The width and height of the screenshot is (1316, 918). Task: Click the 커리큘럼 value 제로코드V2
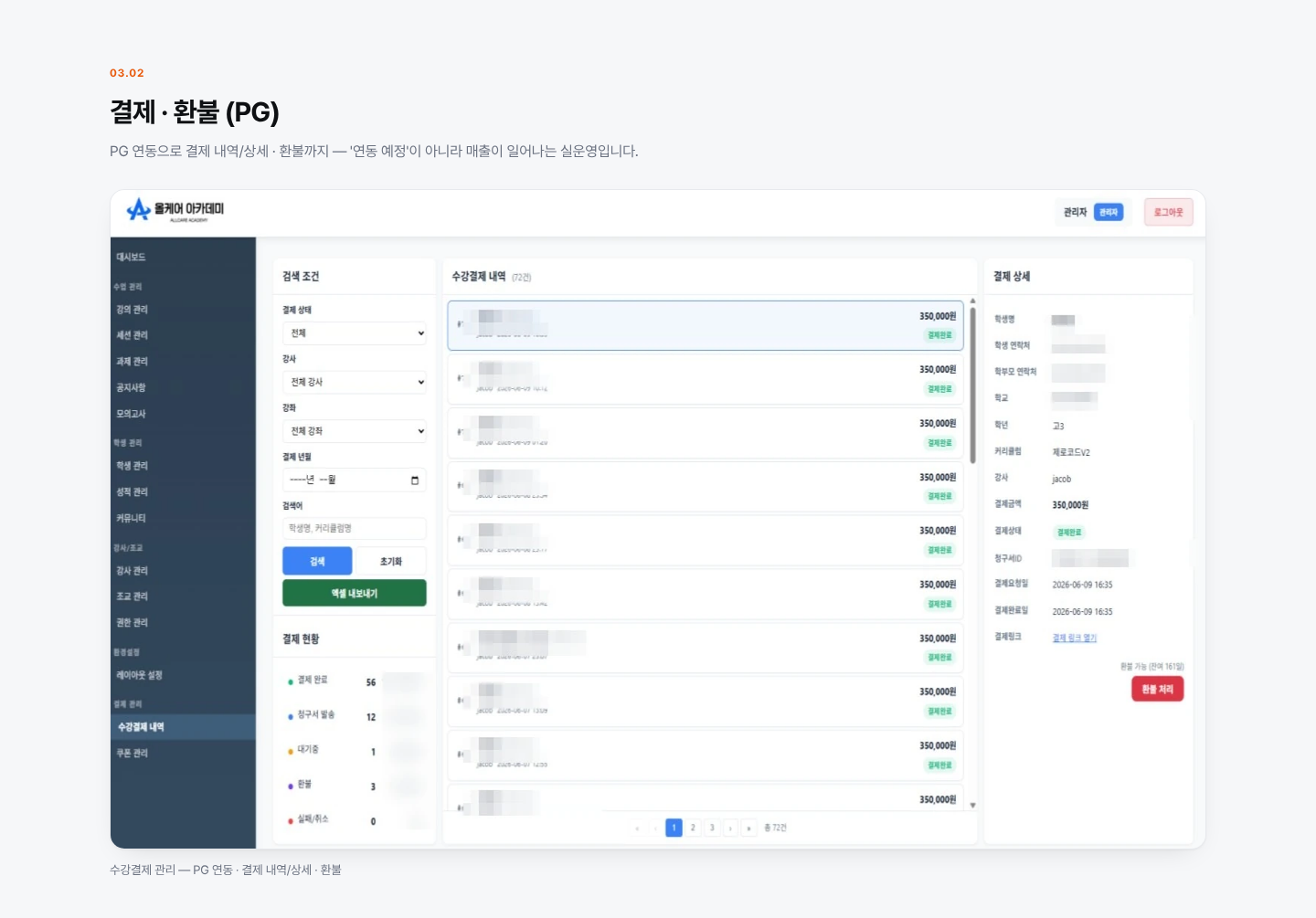click(x=1071, y=452)
